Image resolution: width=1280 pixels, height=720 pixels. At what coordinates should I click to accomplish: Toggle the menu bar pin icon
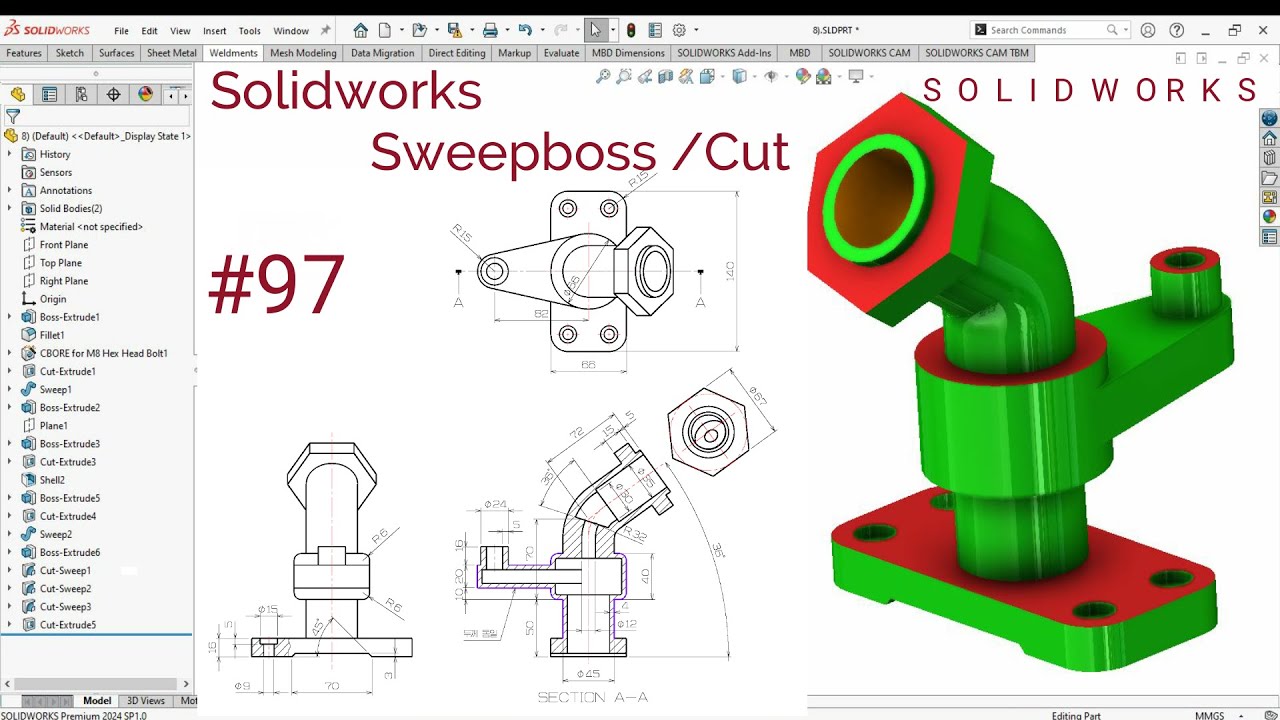tap(325, 30)
